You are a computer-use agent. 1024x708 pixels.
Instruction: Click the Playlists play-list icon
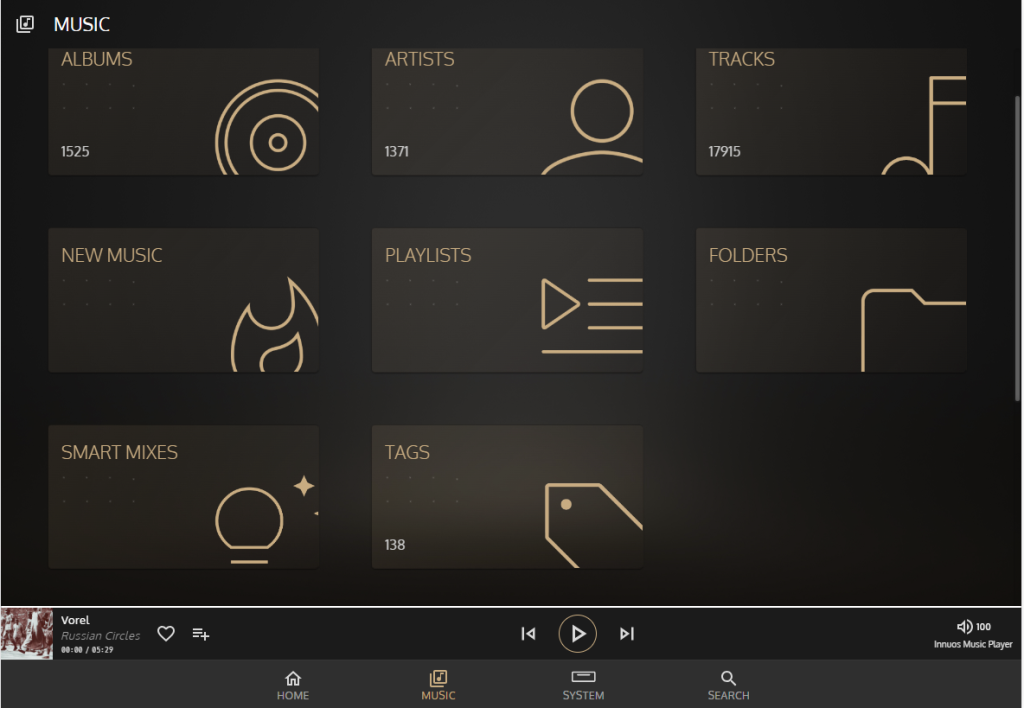pos(592,316)
